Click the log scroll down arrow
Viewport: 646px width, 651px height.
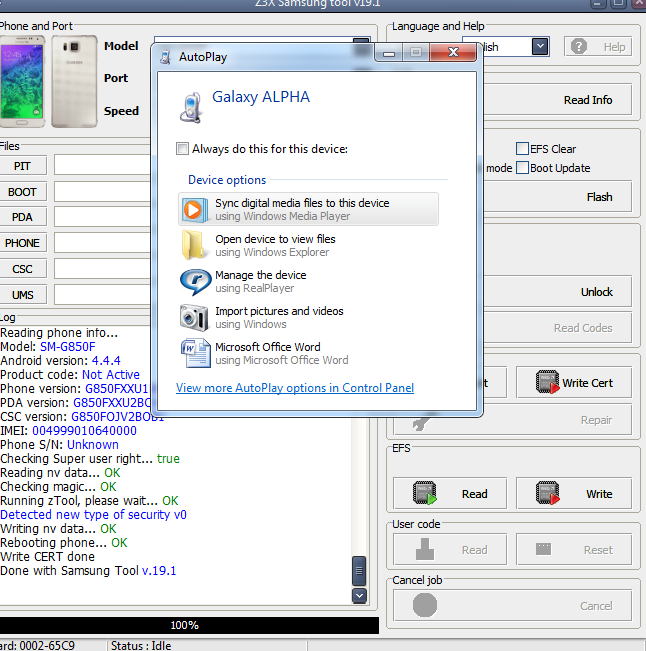(x=359, y=596)
